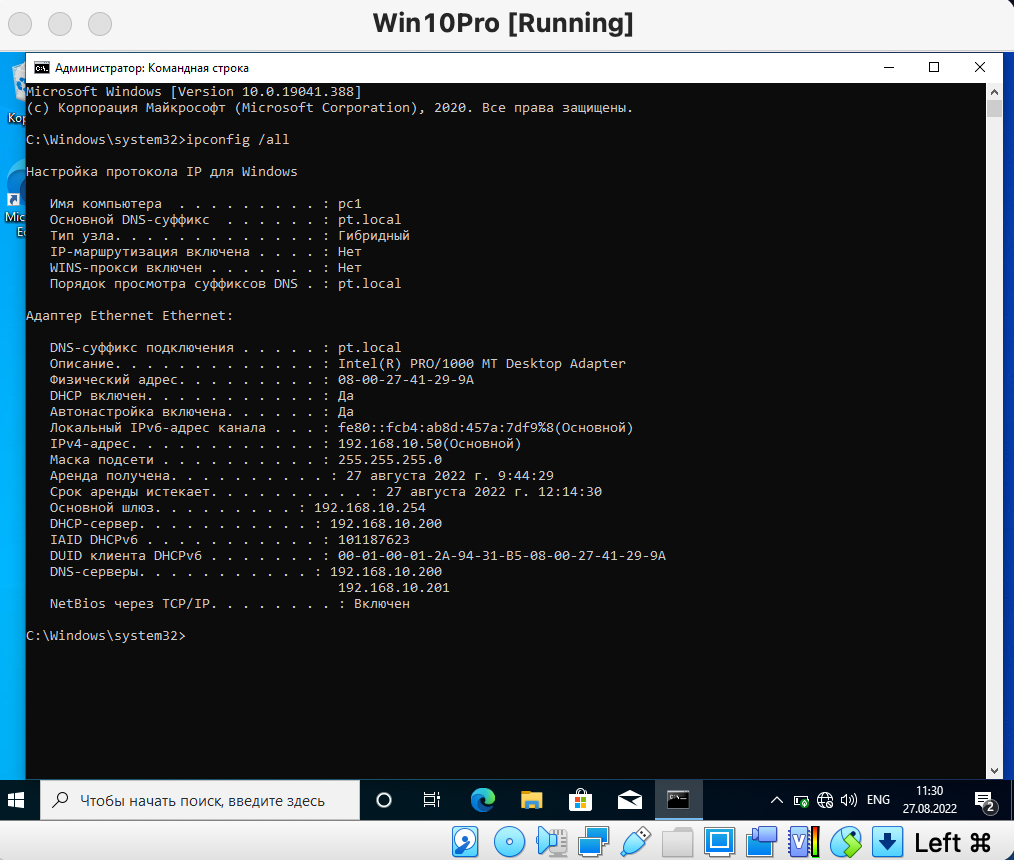Open network status tray icon
Viewport: 1014px width, 860px height.
[825, 801]
